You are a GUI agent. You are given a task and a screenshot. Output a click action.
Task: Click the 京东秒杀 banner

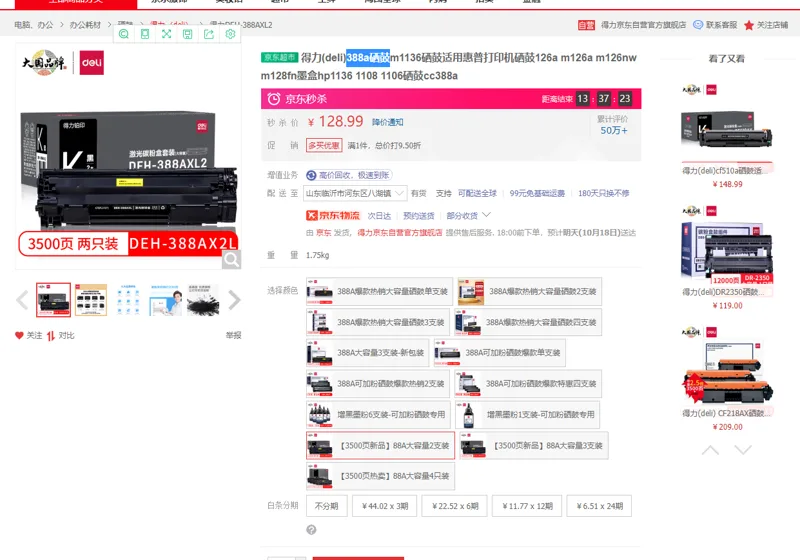(451, 98)
